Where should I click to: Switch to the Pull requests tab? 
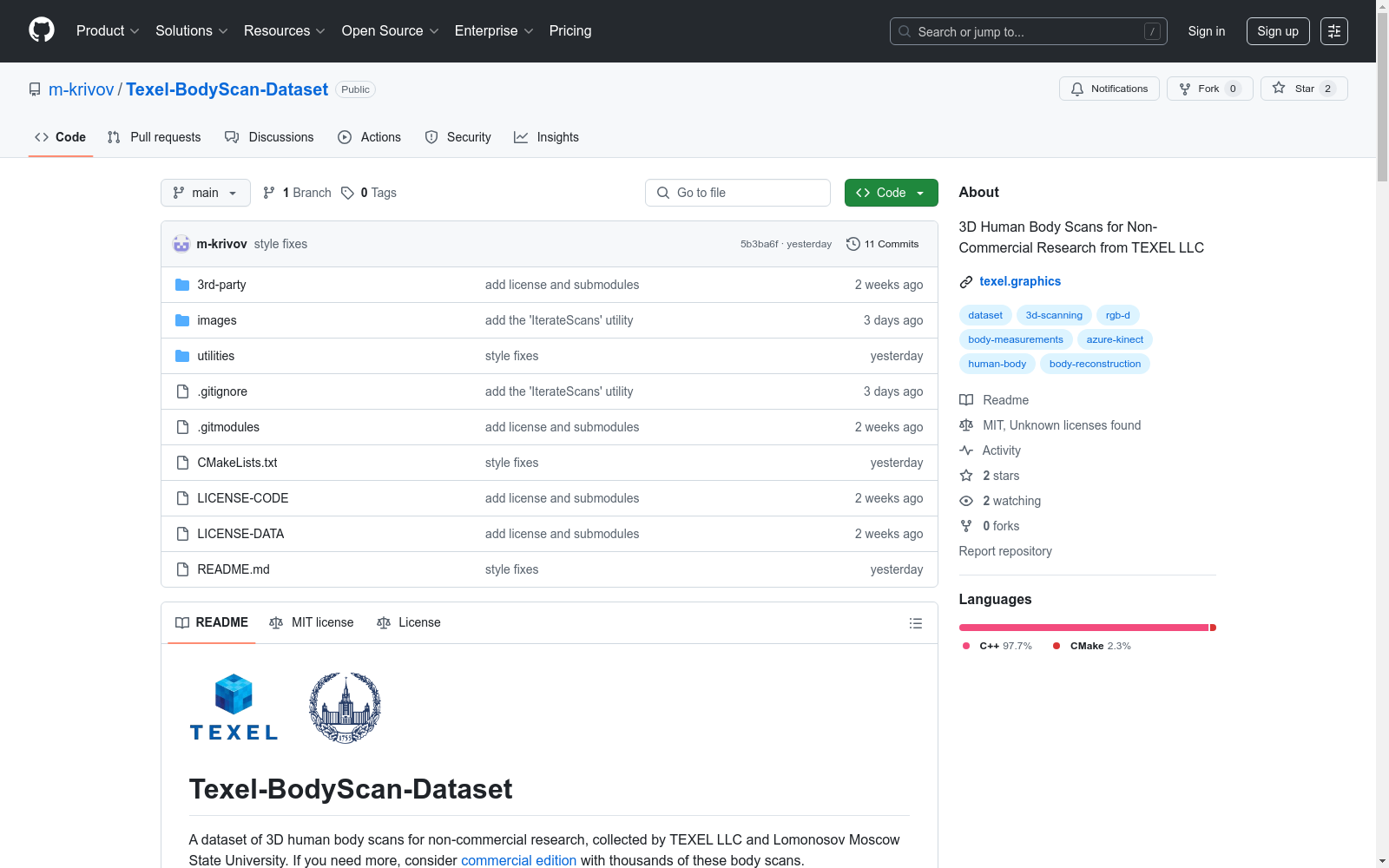(154, 137)
